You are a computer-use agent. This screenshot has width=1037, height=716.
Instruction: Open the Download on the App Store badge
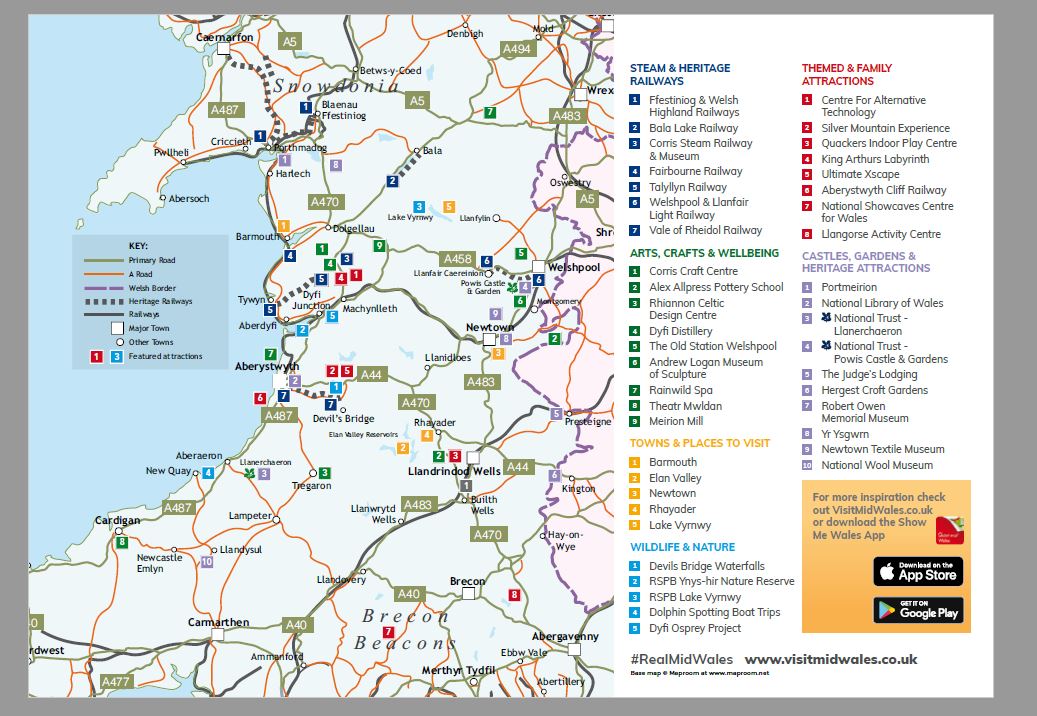(918, 571)
